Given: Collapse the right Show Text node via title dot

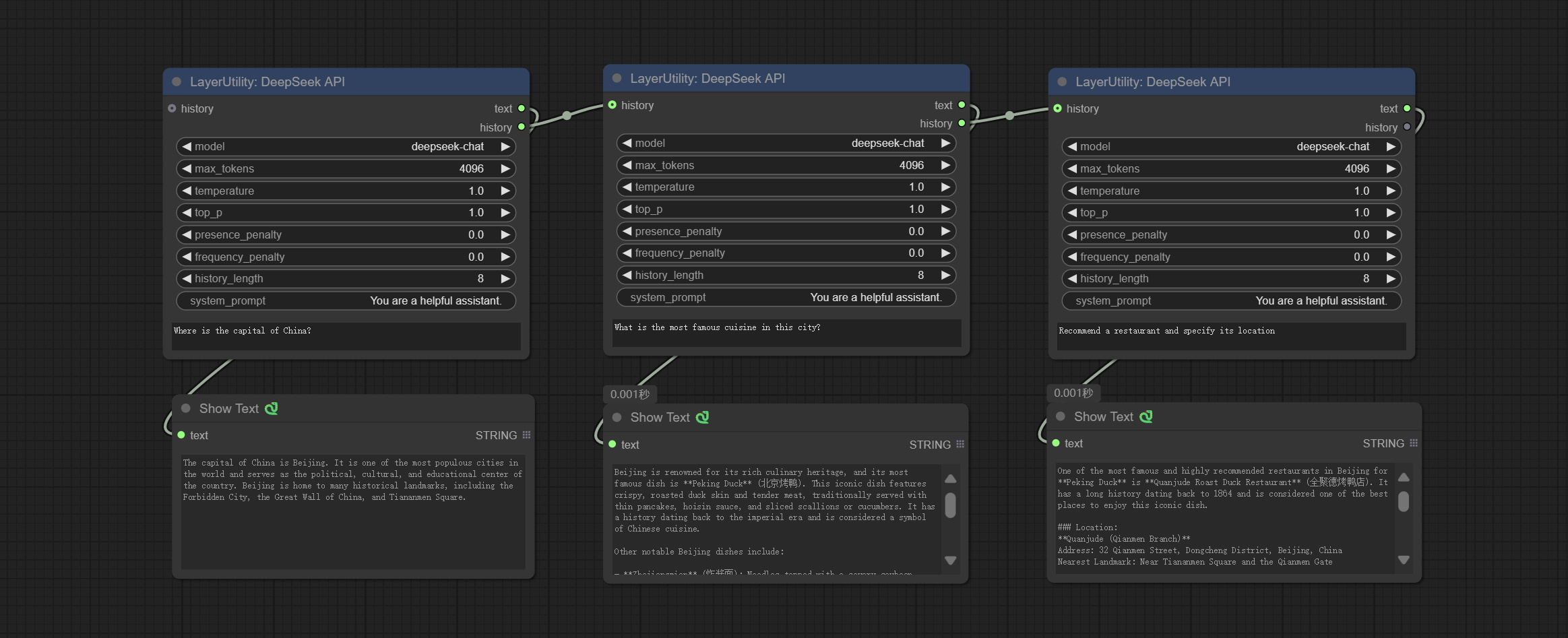Looking at the screenshot, I should tap(1060, 417).
